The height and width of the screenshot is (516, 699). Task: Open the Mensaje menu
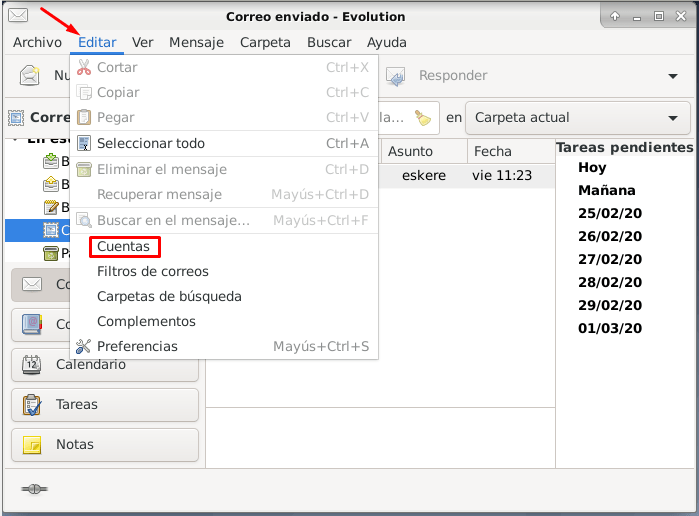196,43
